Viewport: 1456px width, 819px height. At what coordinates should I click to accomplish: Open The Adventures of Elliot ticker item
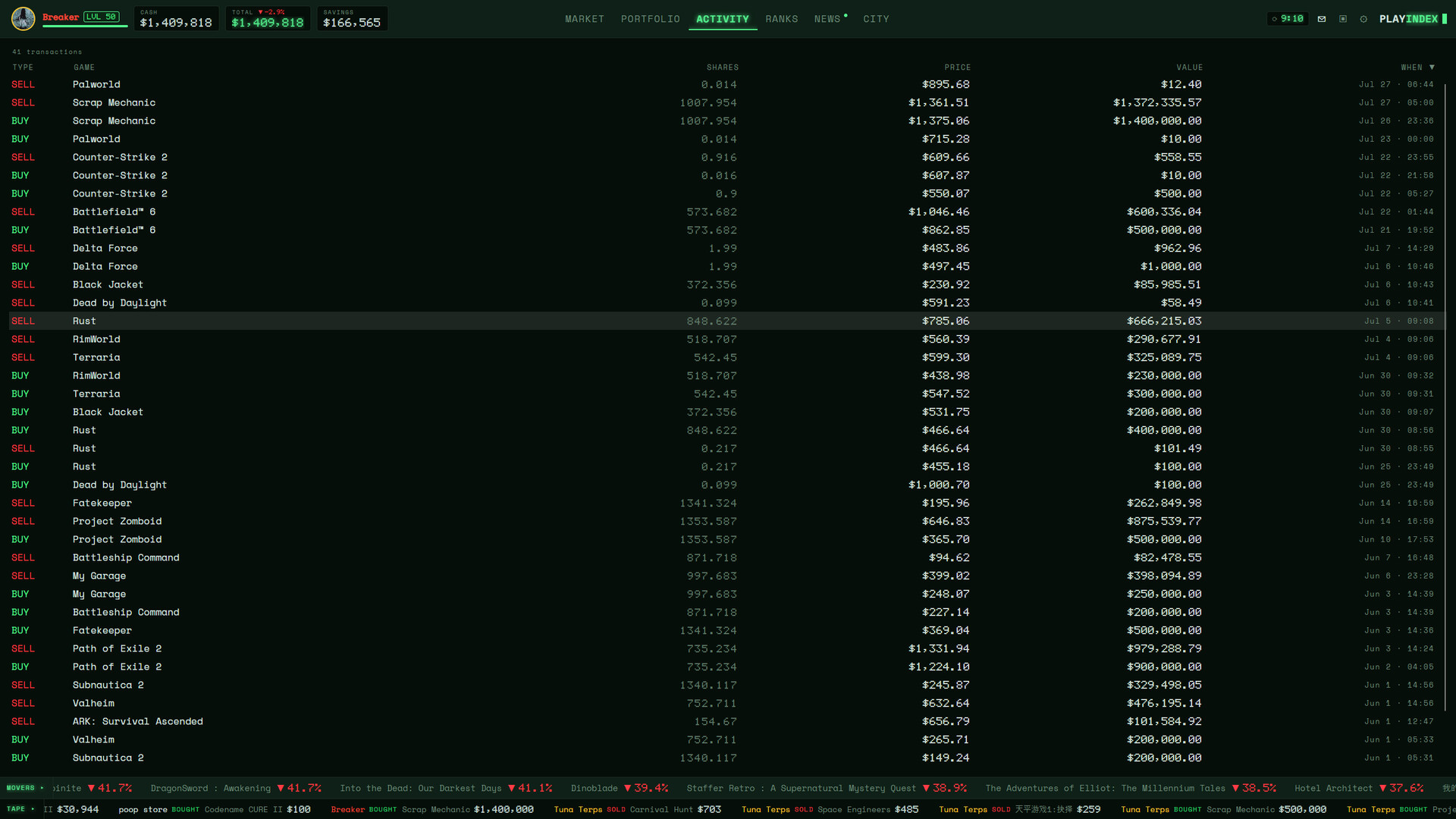tap(1131, 788)
